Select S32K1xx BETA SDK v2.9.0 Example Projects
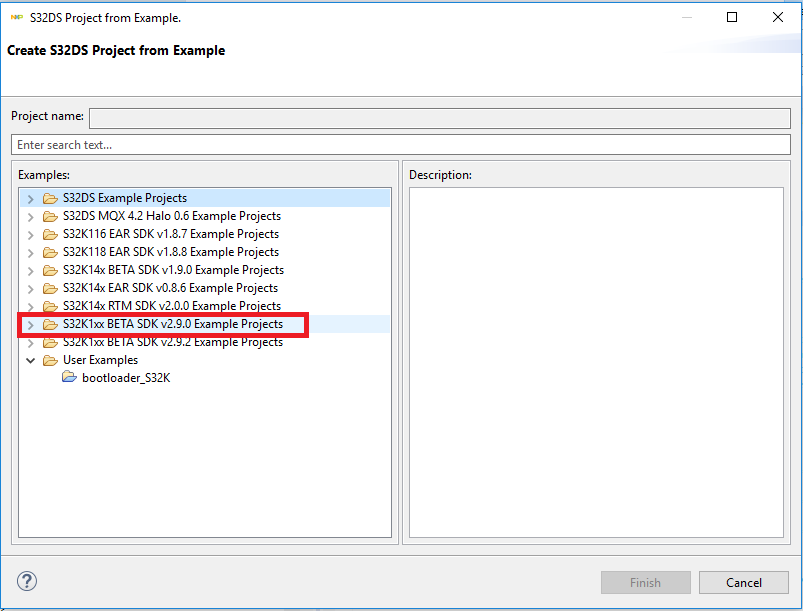This screenshot has height=611, width=803. point(173,324)
